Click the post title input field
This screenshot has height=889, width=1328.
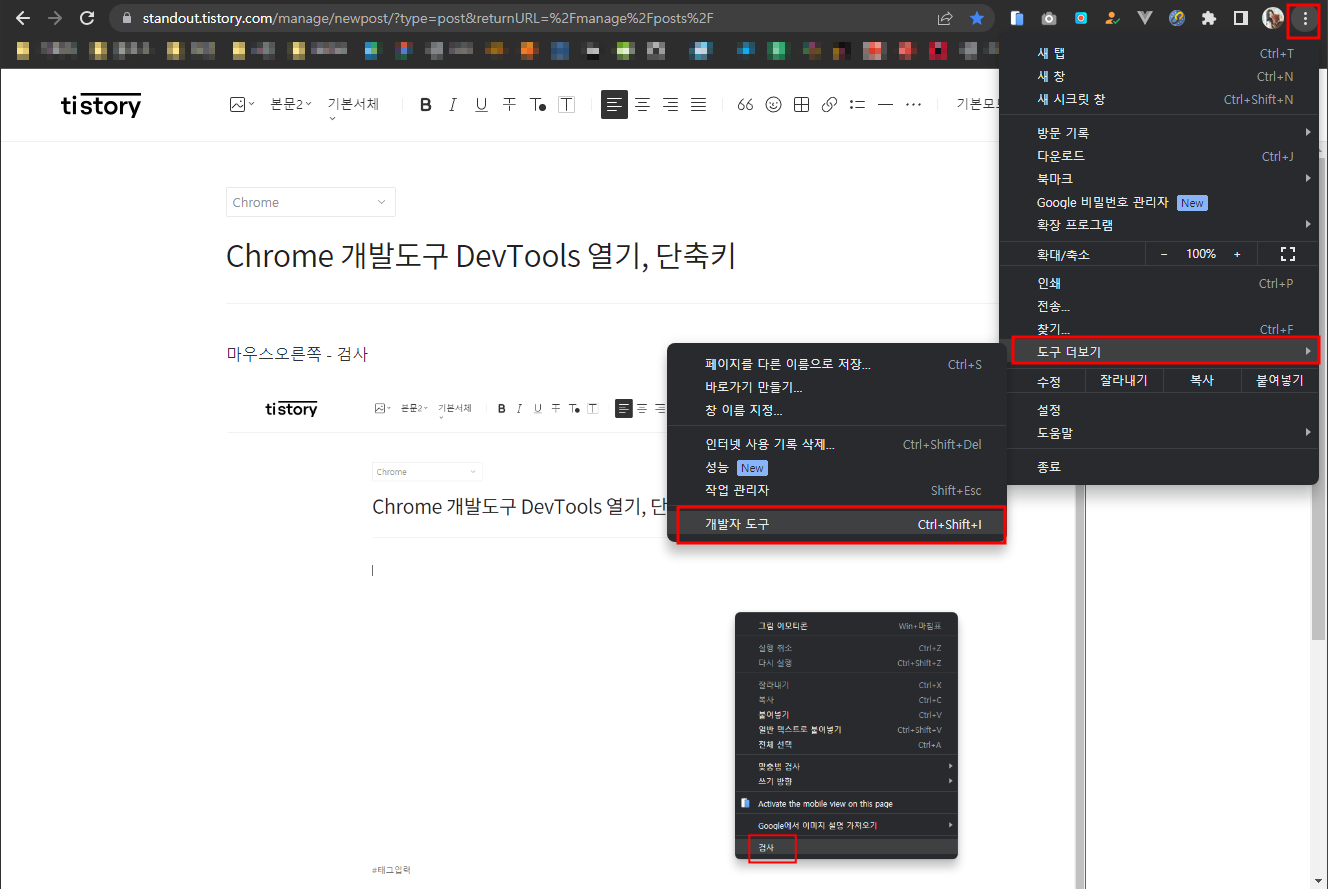point(481,256)
